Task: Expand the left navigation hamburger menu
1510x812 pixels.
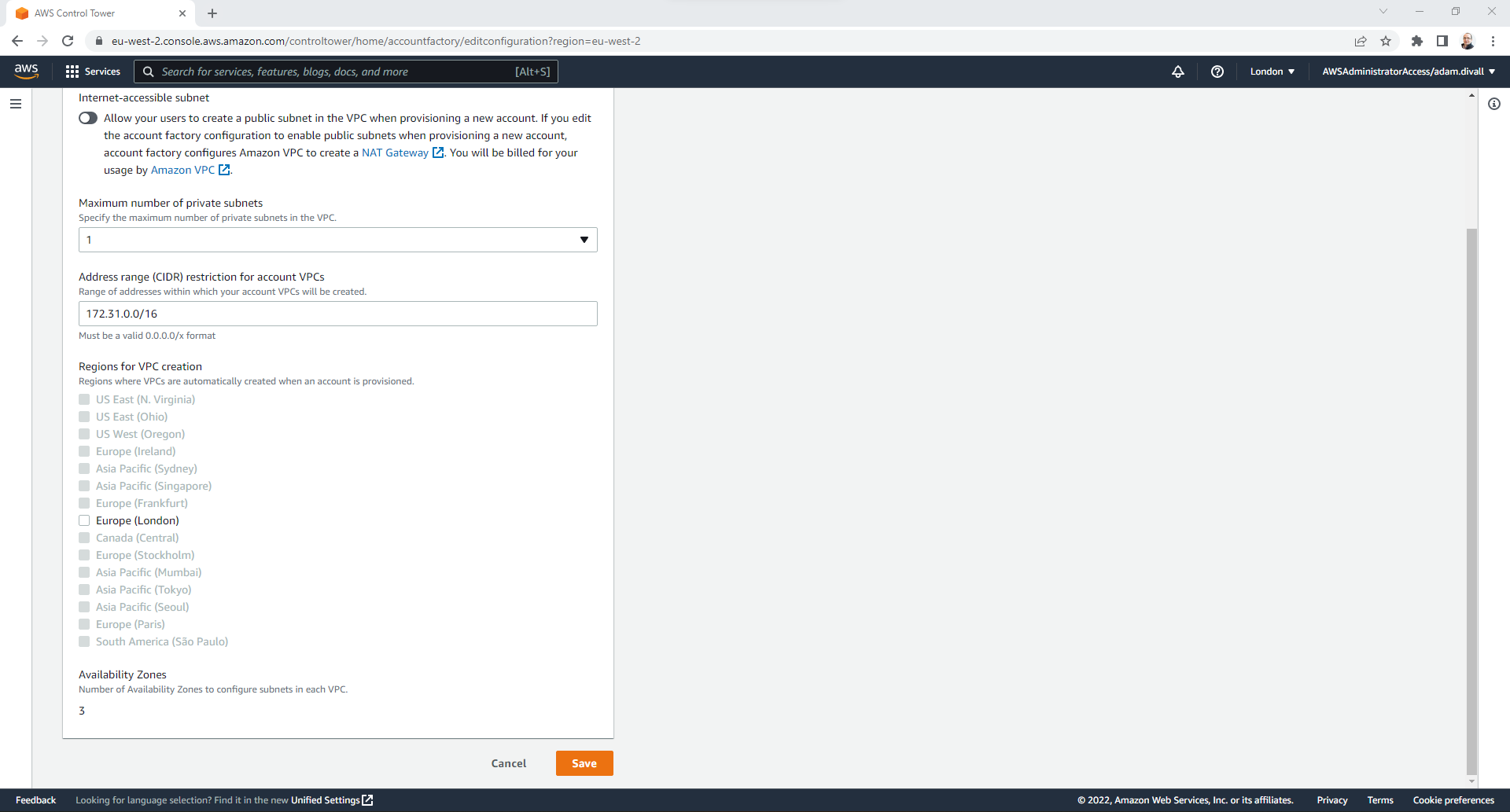Action: (16, 103)
